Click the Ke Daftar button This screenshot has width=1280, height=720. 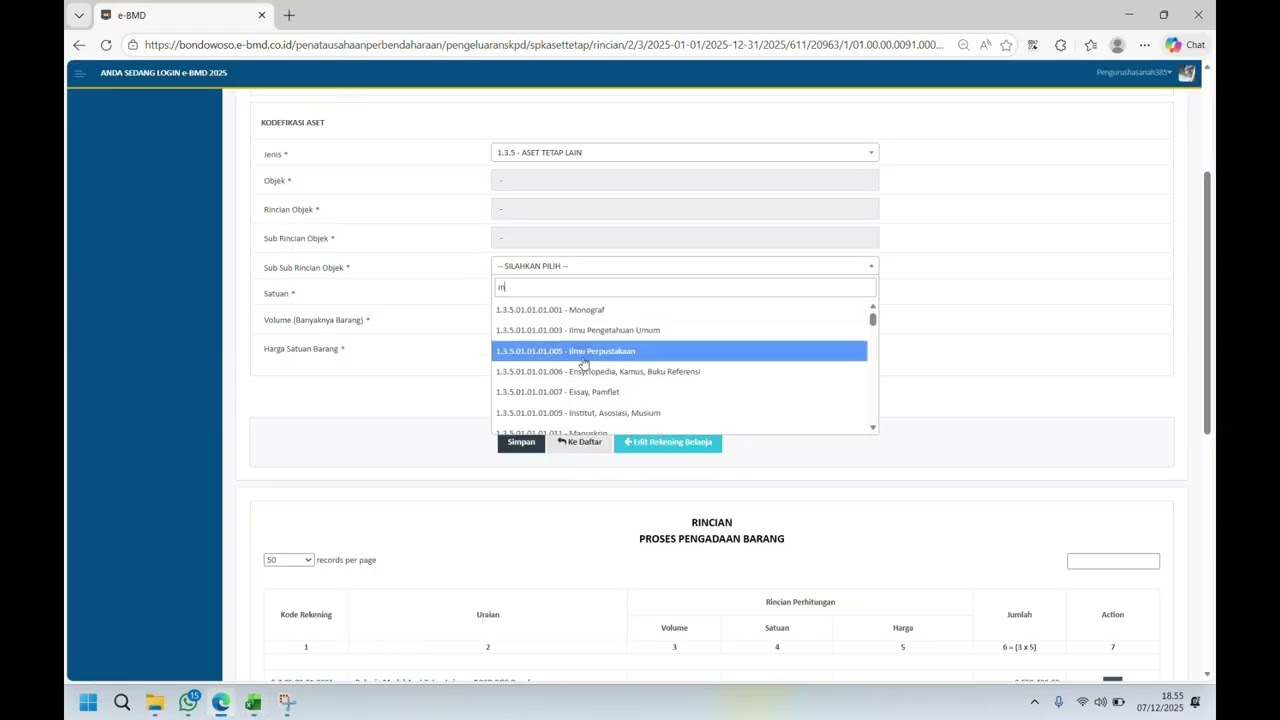point(580,442)
